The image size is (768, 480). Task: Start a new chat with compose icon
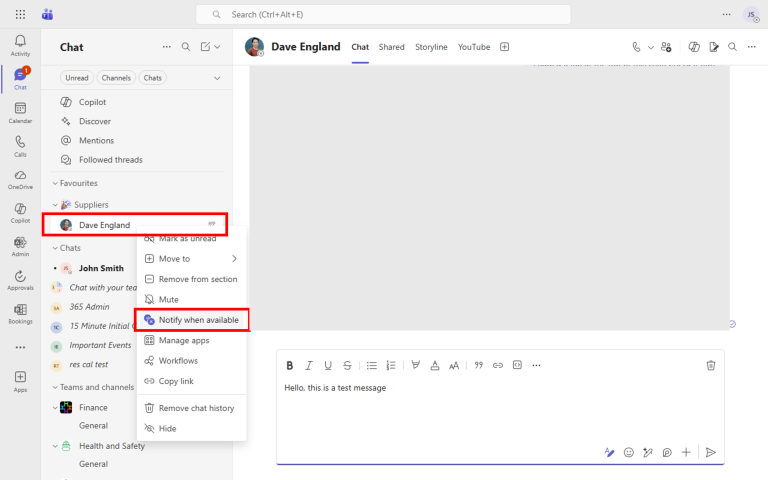tap(205, 47)
